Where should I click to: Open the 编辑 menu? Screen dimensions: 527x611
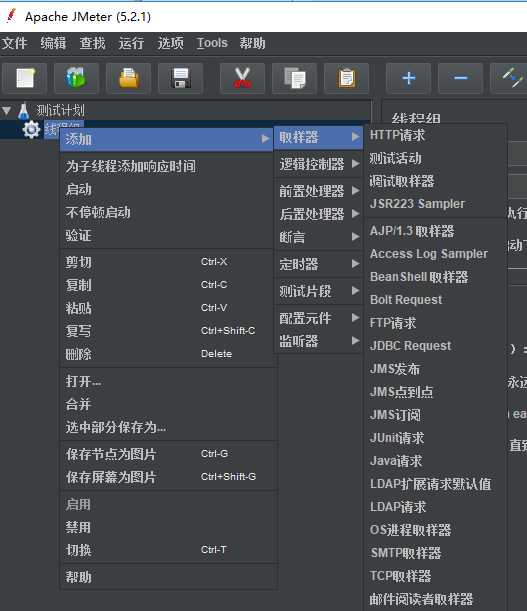pyautogui.click(x=54, y=43)
